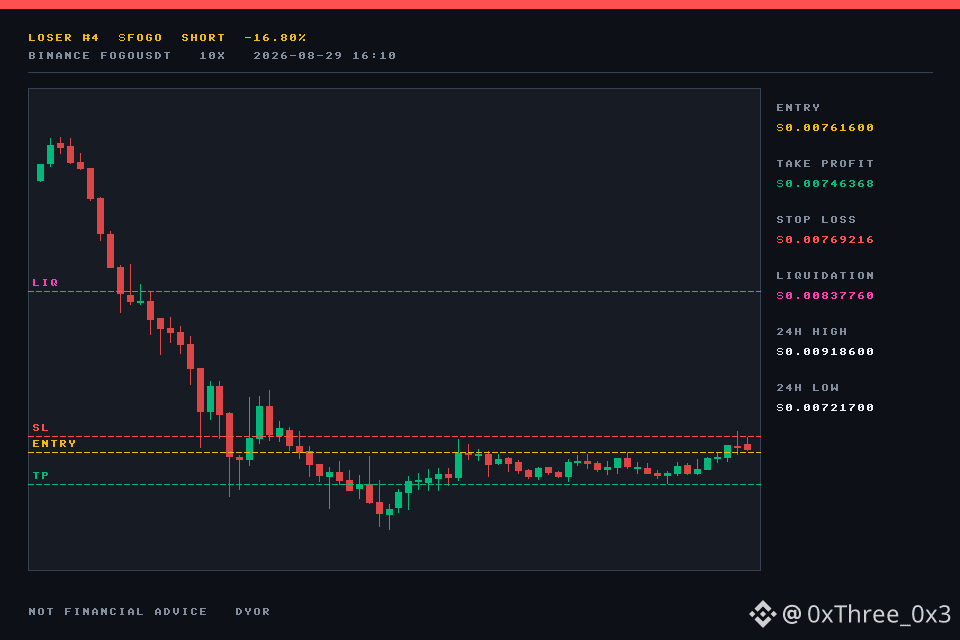This screenshot has height=640, width=960.
Task: Click NOT FINANCIAL ADVICE disclaimer text
Action: tap(118, 612)
